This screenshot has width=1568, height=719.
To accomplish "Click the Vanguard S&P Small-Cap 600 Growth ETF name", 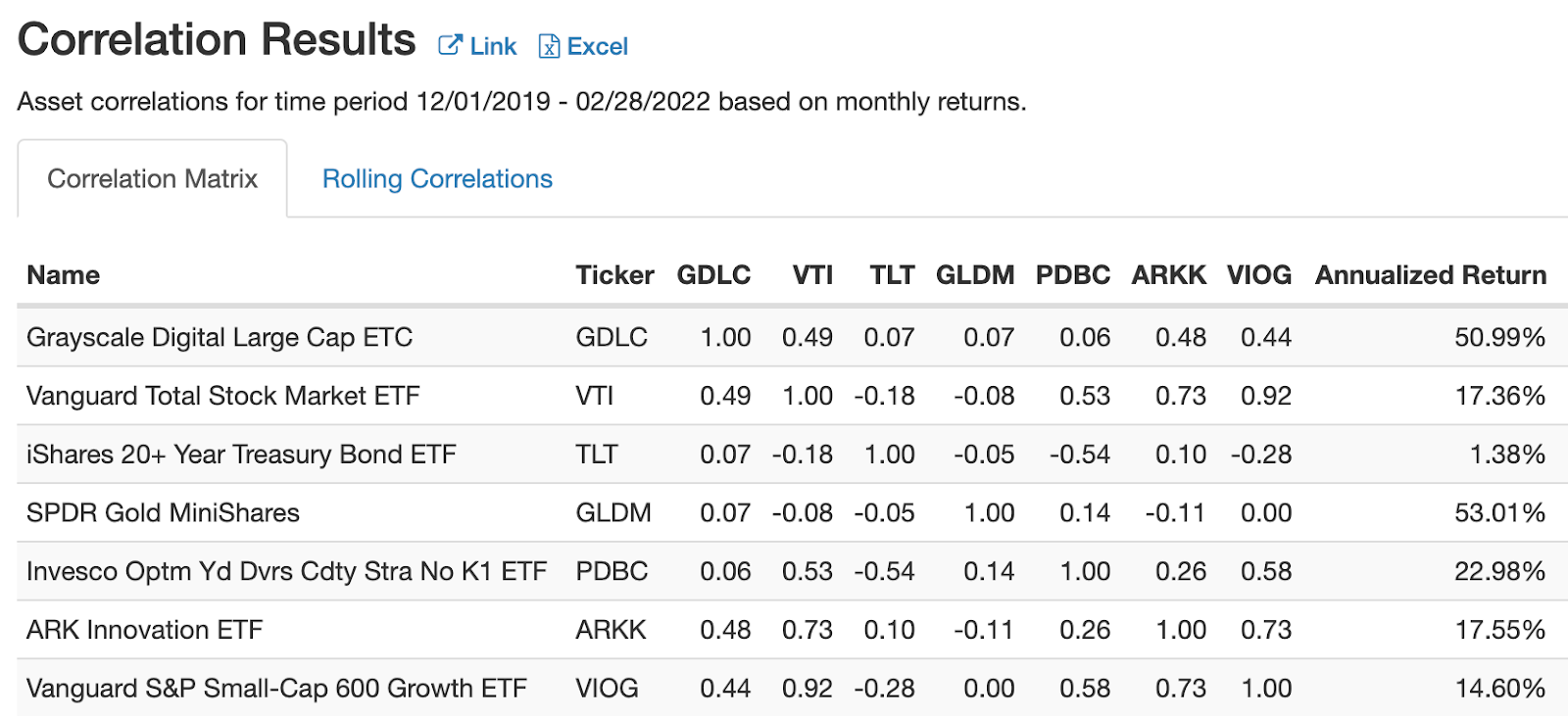I will click(x=276, y=689).
